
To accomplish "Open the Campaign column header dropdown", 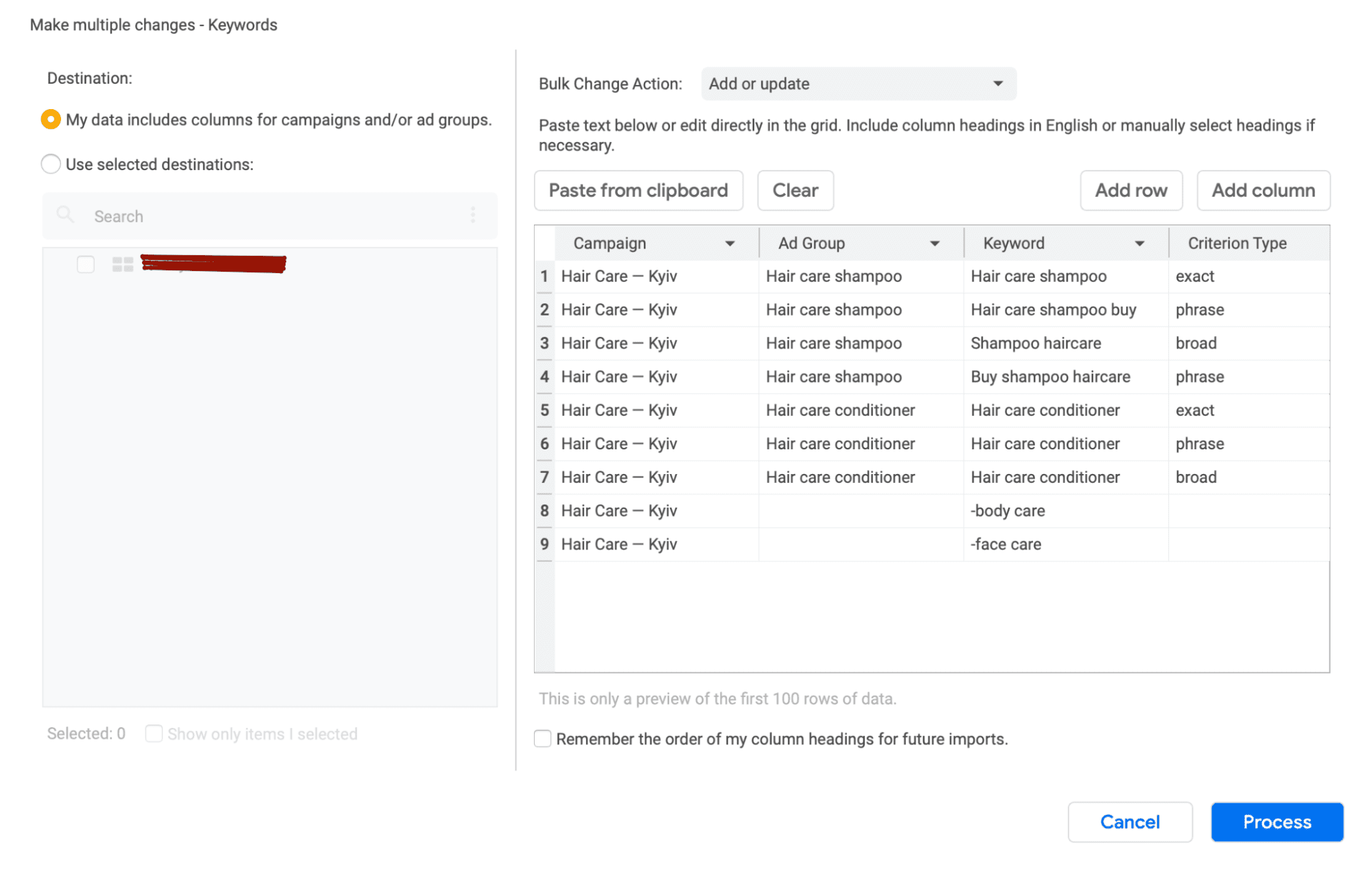I will coord(730,243).
